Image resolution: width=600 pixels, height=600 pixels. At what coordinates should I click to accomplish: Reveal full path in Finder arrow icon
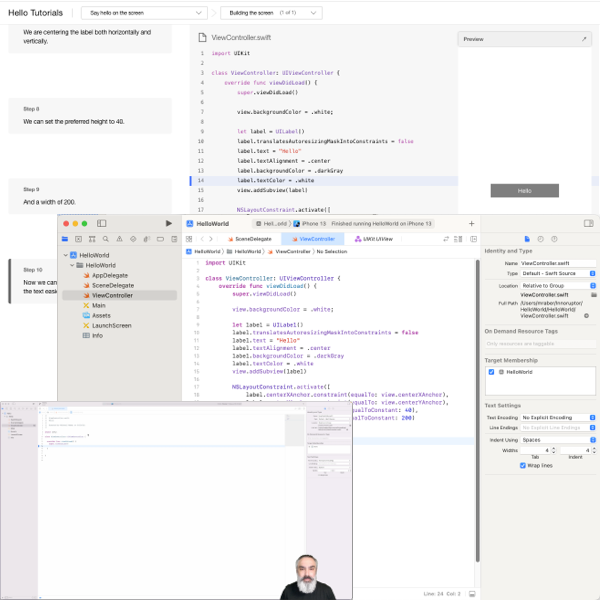(586, 316)
